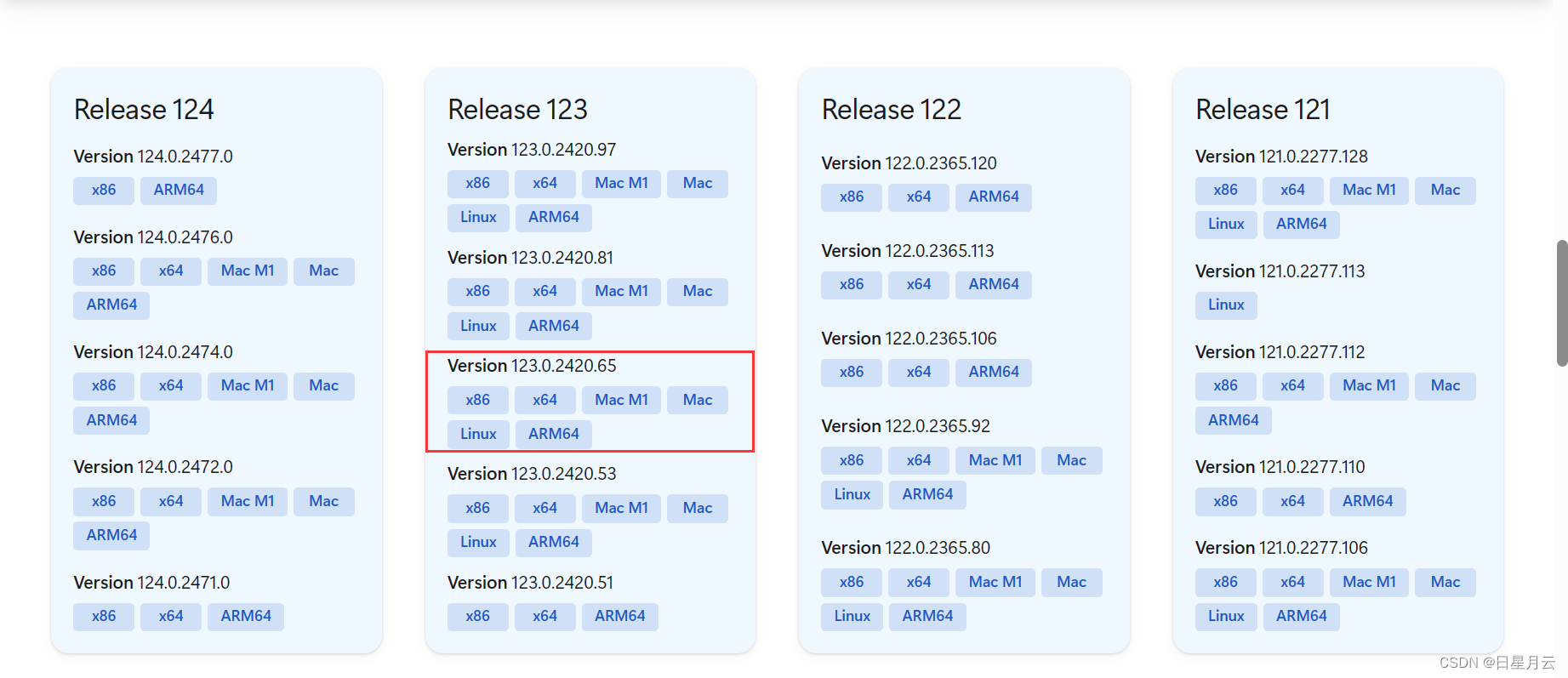The image size is (1568, 678).
Task: Pick ARM64 under Version 121.0.2277.110
Action: click(1368, 502)
